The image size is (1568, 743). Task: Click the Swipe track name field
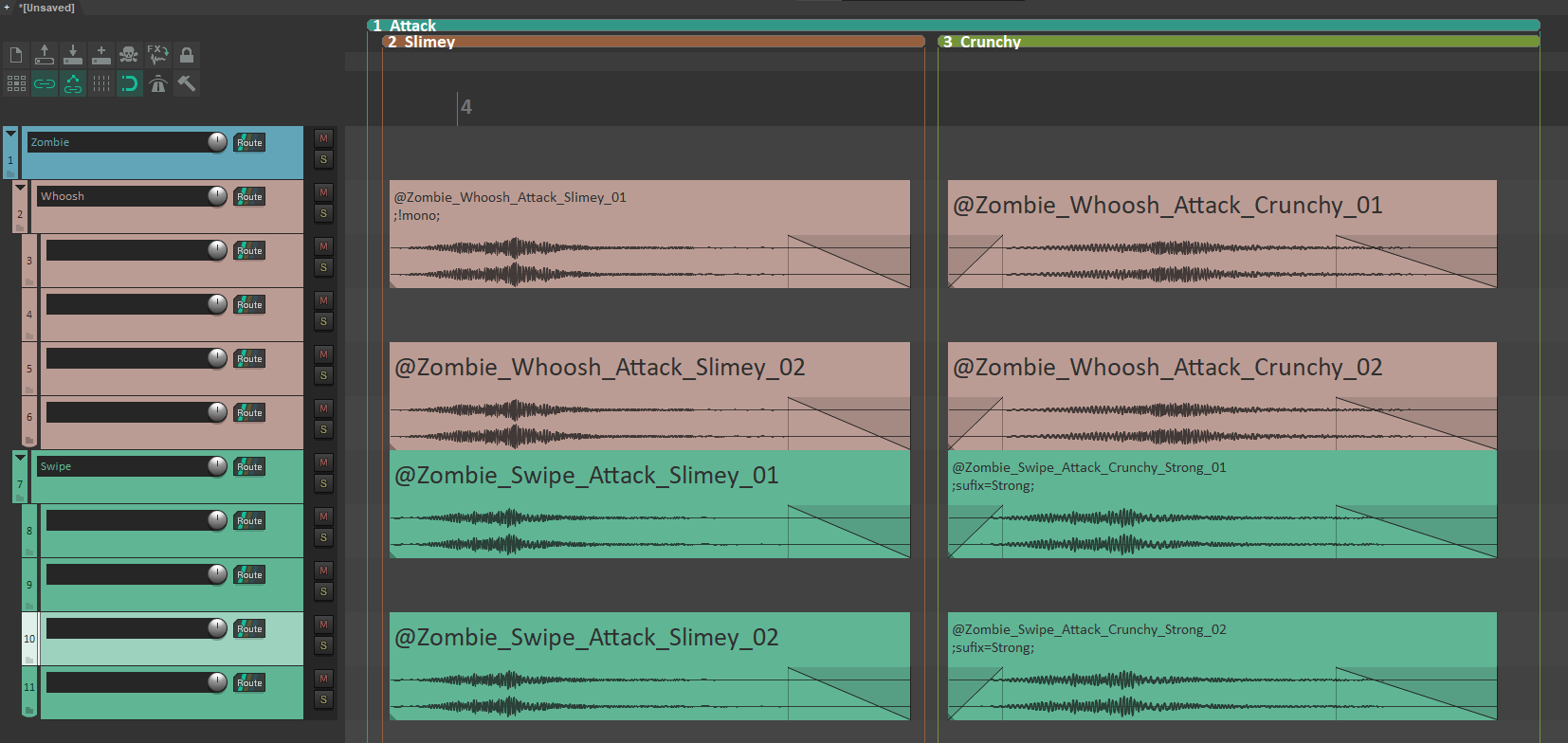122,466
